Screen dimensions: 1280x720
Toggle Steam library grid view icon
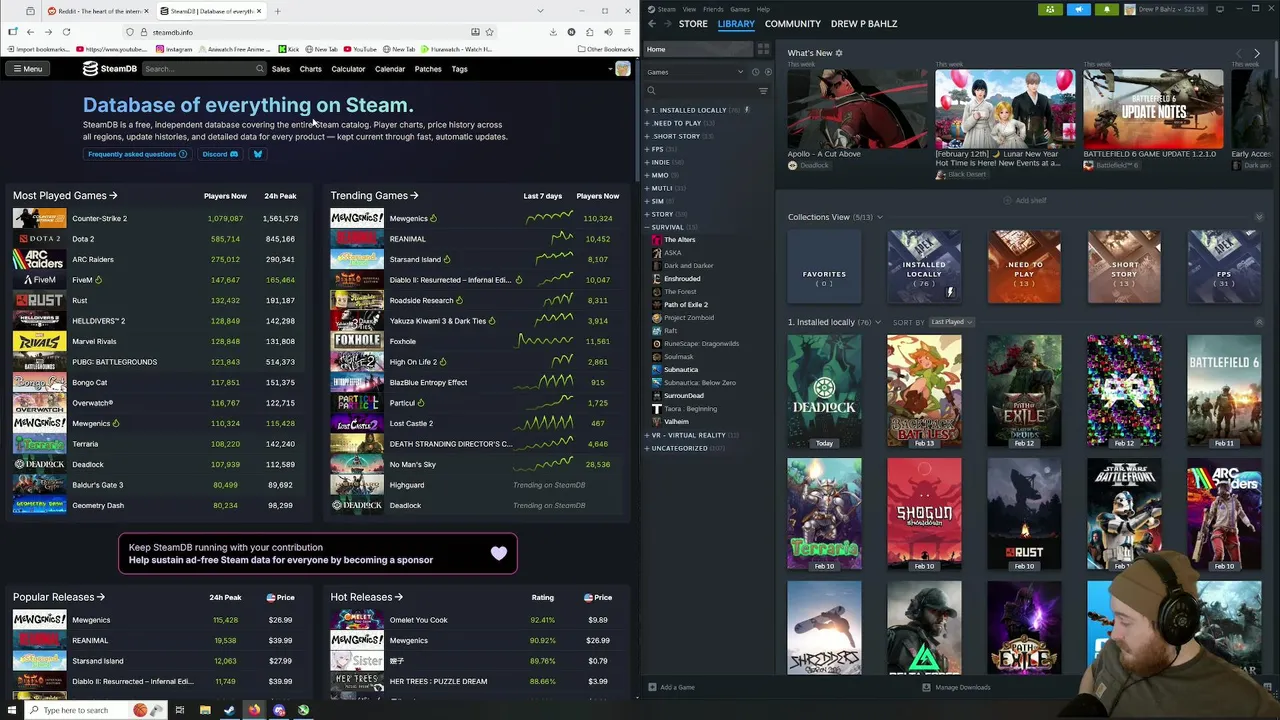763,49
